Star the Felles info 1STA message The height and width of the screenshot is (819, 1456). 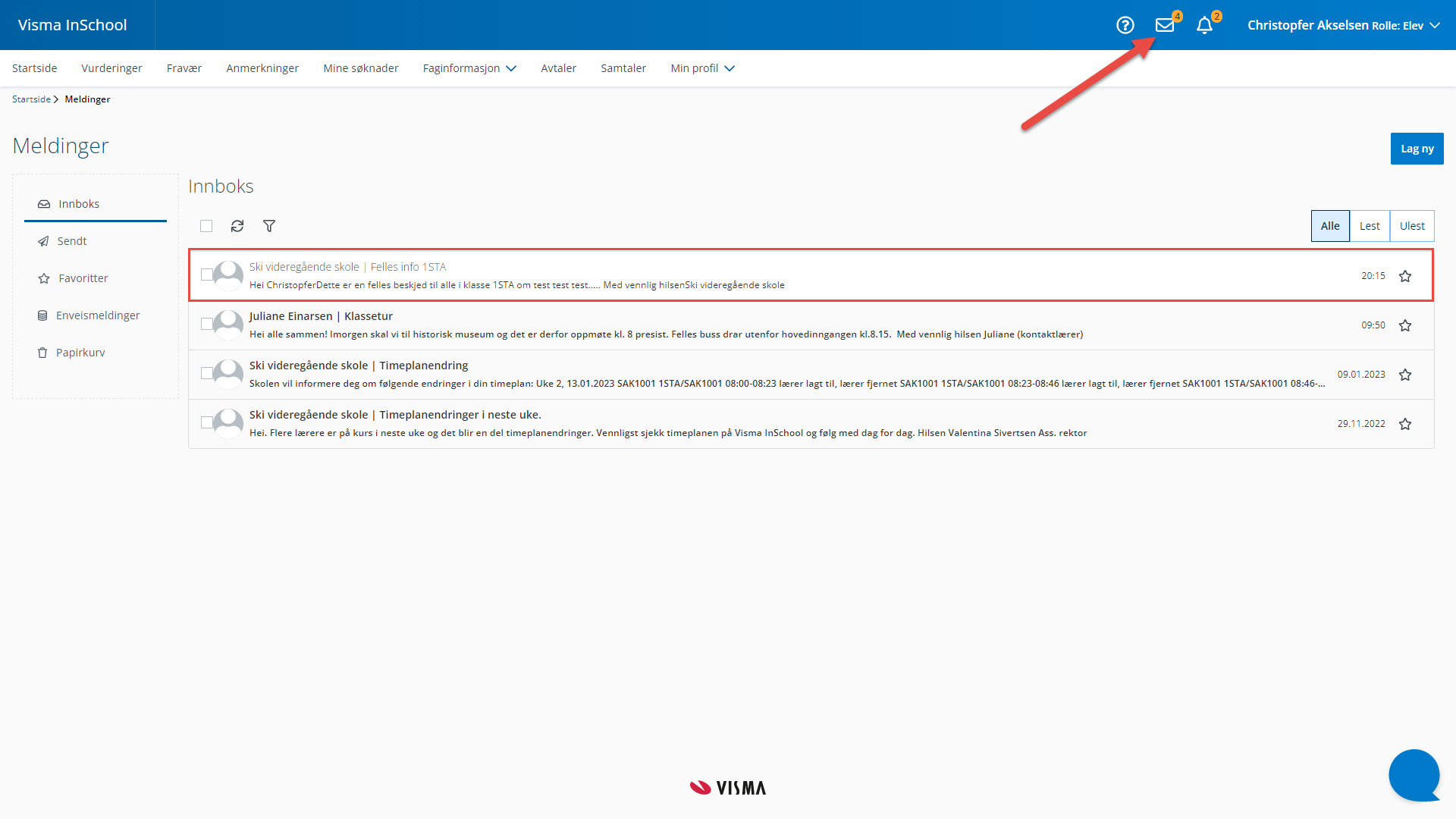(1405, 276)
